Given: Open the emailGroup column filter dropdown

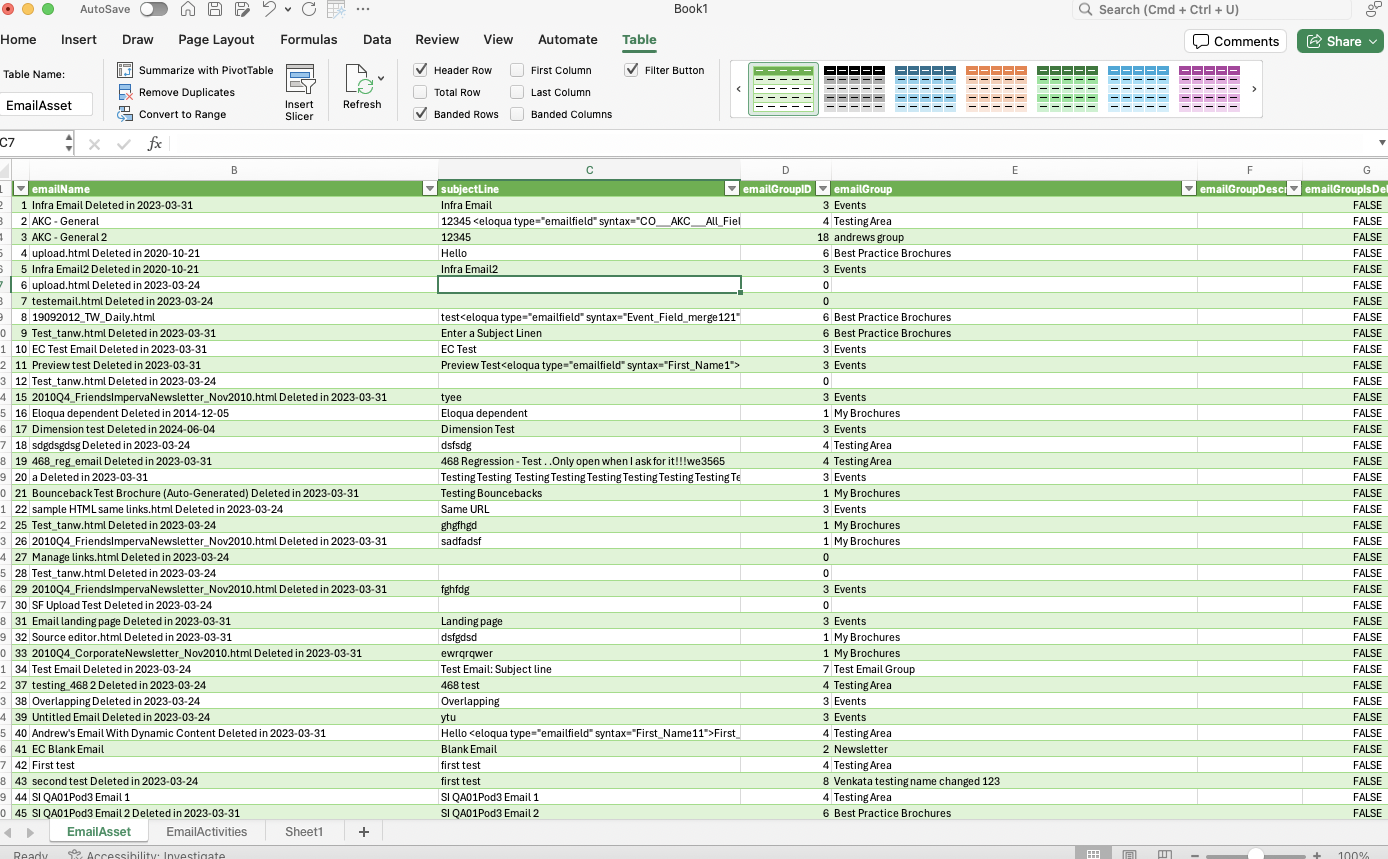Looking at the screenshot, I should click(1188, 189).
